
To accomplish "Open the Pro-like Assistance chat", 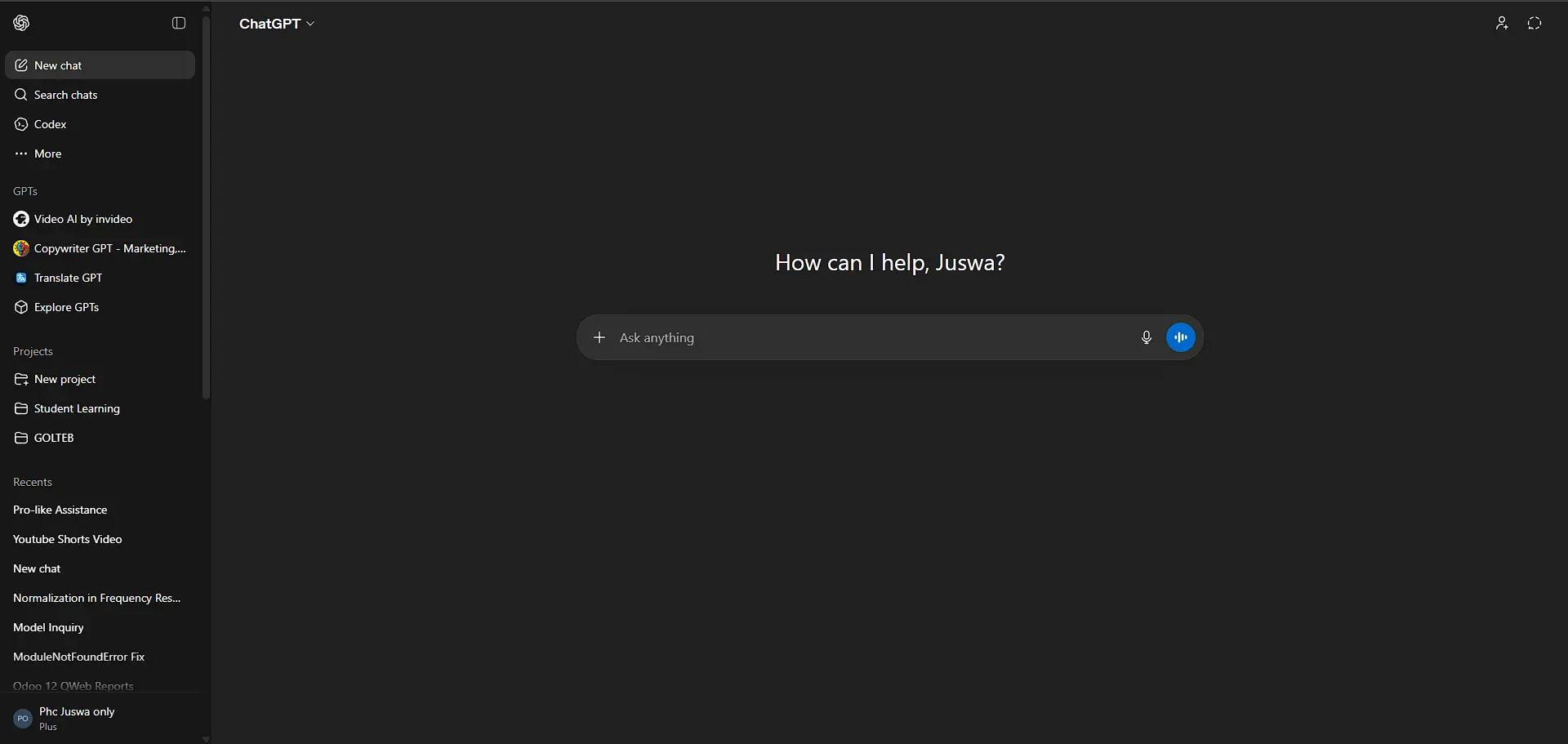I will (100, 510).
